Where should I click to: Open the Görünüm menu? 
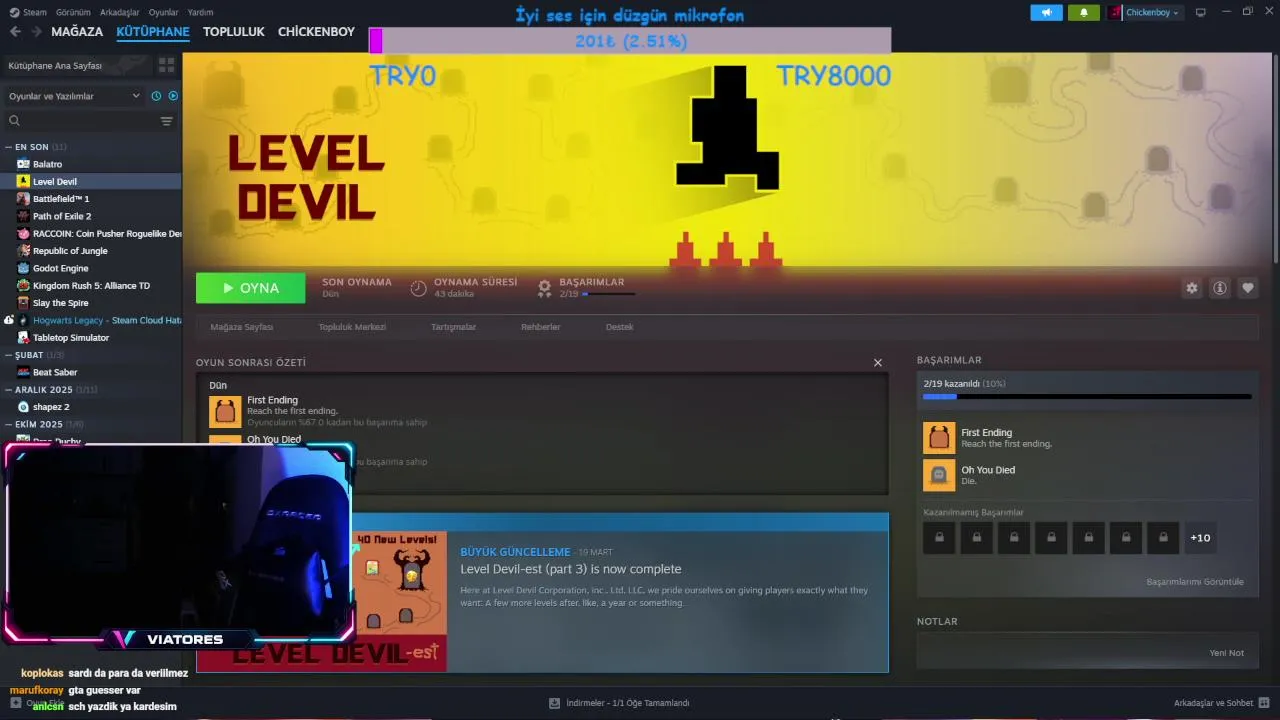click(x=72, y=12)
